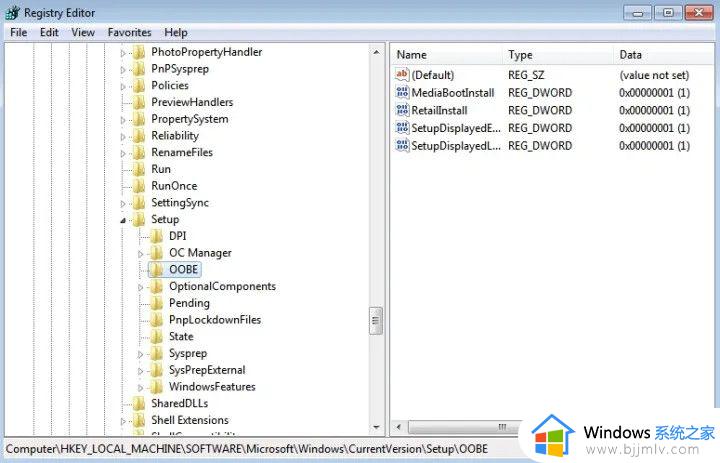720x463 pixels.
Task: Click the (value not set) data cell
Action: (654, 75)
